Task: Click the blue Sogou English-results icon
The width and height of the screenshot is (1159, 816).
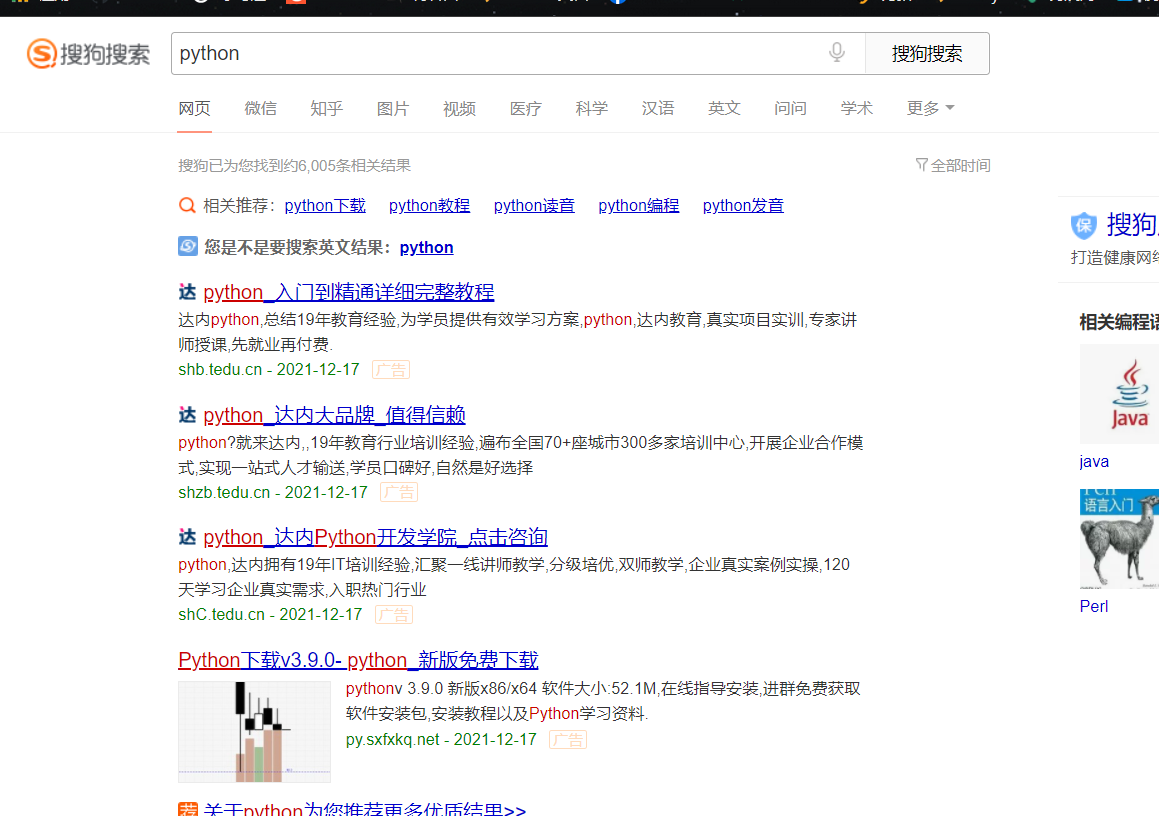Action: 188,246
